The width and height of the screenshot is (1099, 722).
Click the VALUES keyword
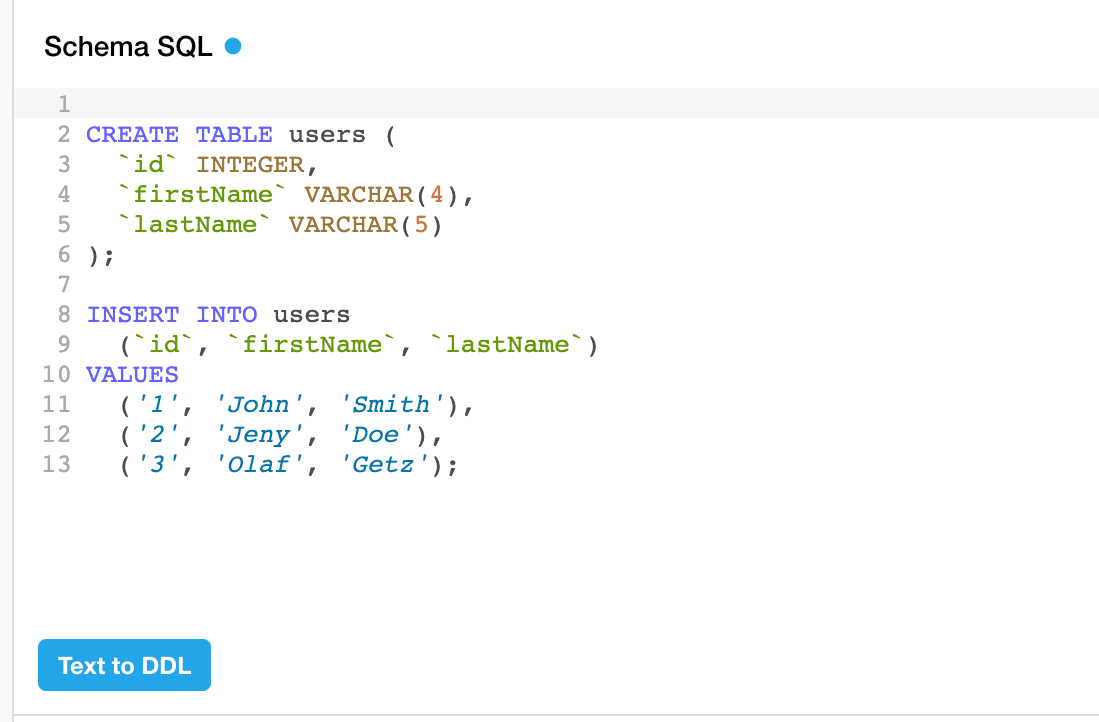[132, 375]
